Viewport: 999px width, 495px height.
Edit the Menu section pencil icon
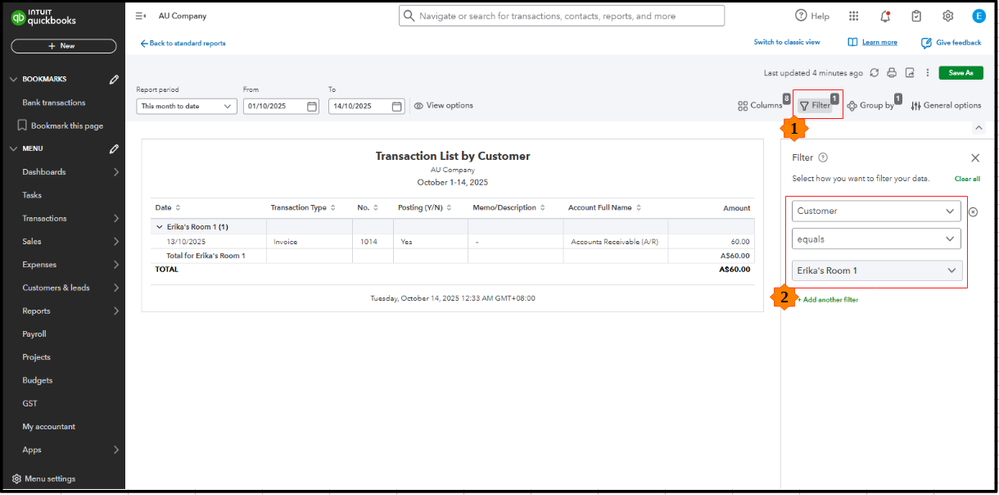[114, 148]
